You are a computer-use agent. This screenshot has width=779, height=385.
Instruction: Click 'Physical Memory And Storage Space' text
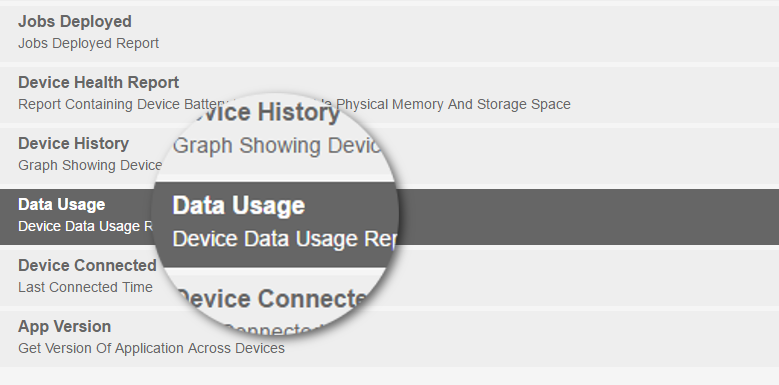[x=453, y=104]
